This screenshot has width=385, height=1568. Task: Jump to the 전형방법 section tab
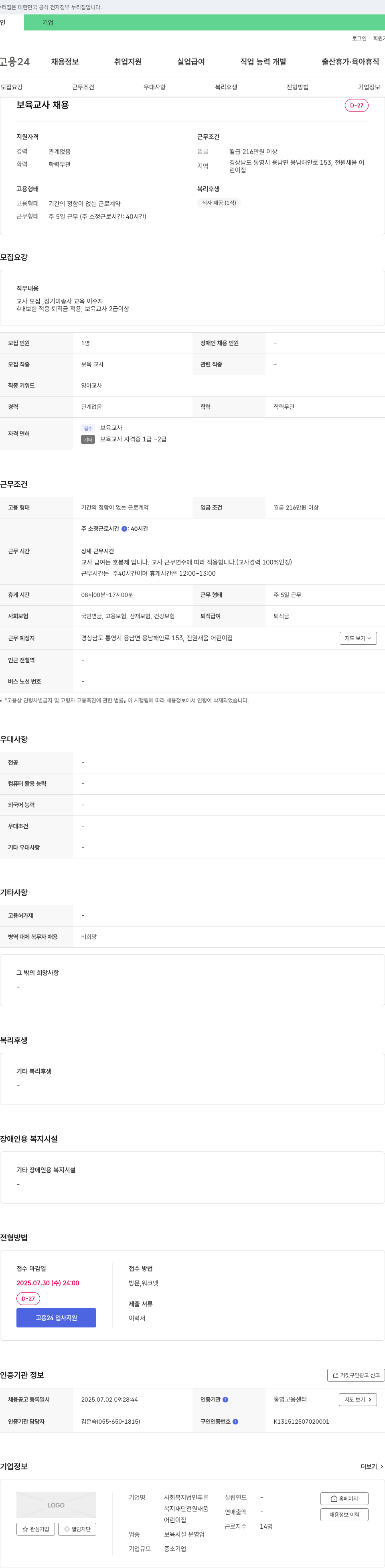[x=297, y=87]
